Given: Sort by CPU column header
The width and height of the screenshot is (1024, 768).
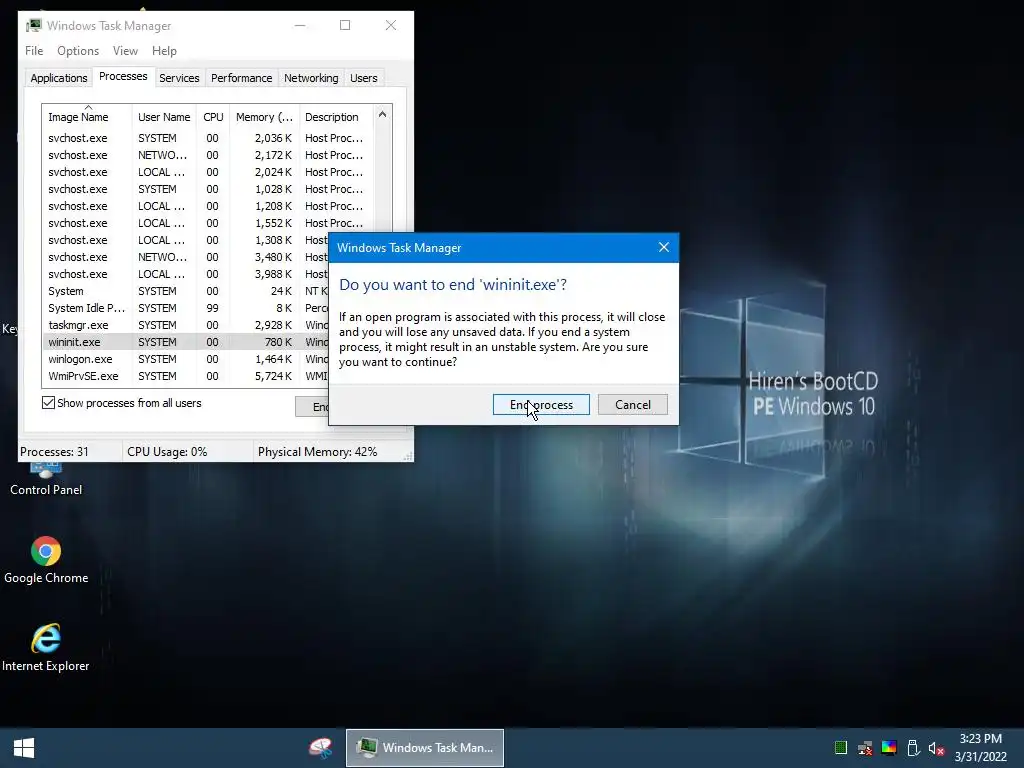Looking at the screenshot, I should tap(213, 117).
